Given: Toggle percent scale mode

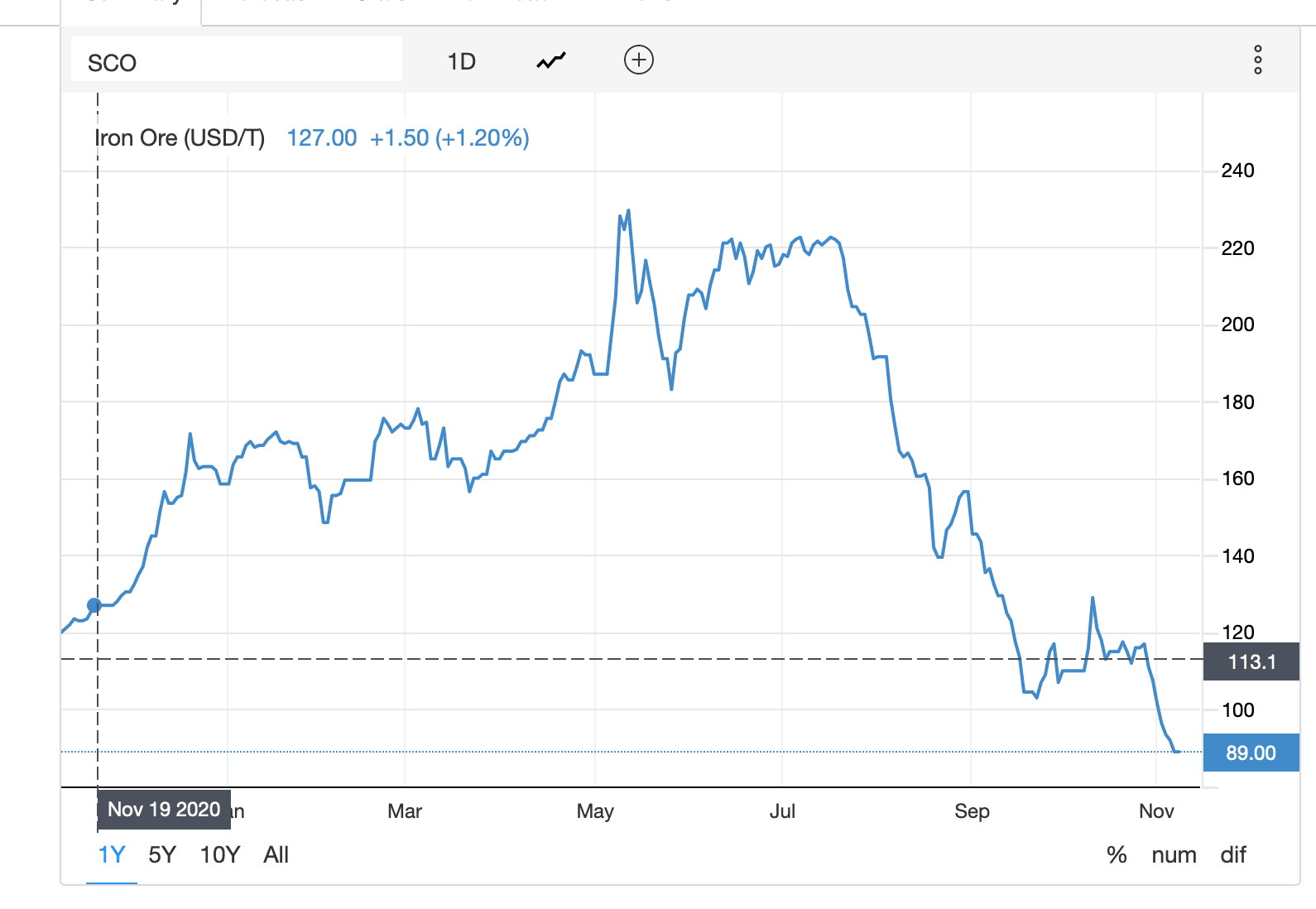Looking at the screenshot, I should point(1117,855).
